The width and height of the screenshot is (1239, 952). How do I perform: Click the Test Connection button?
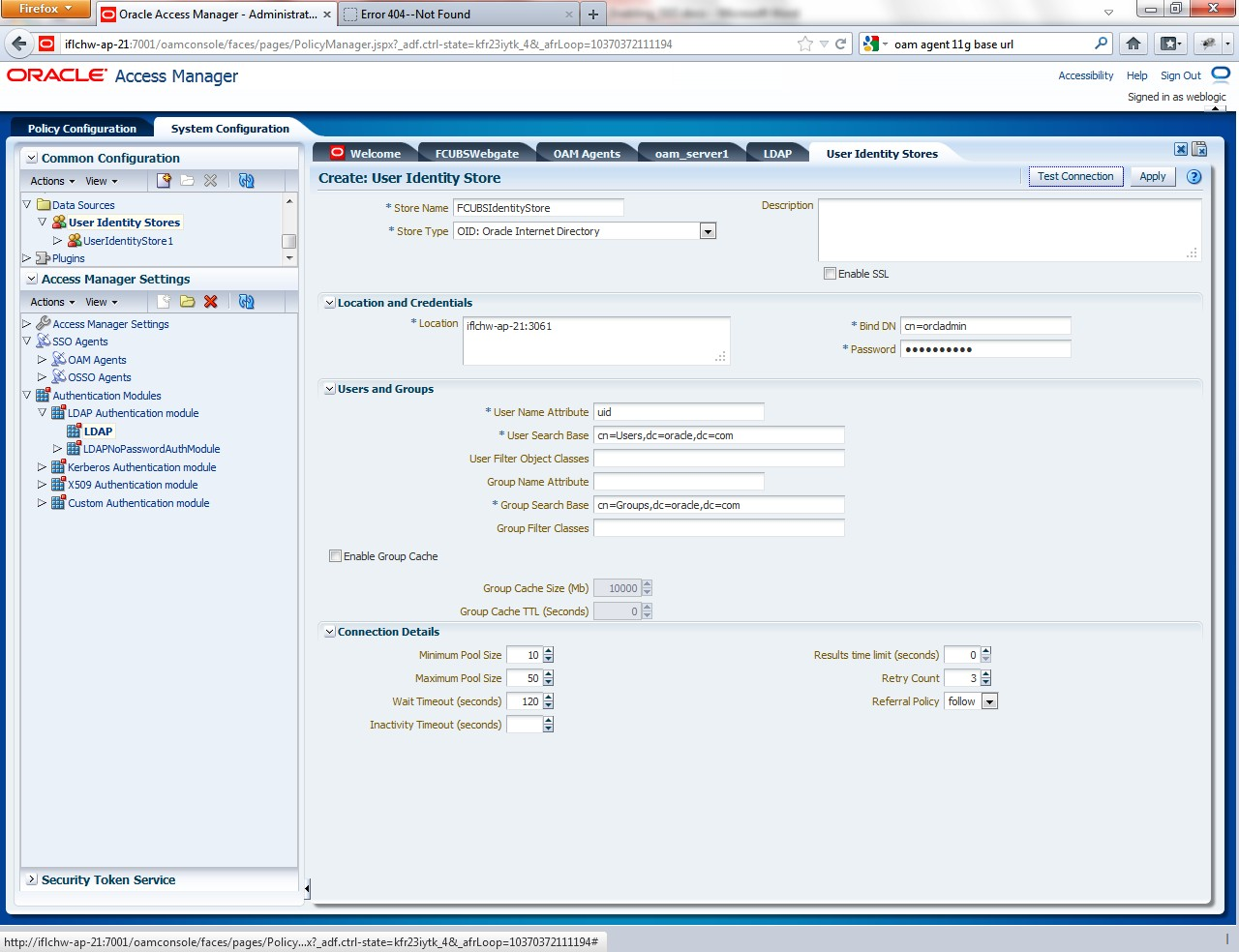[1075, 176]
